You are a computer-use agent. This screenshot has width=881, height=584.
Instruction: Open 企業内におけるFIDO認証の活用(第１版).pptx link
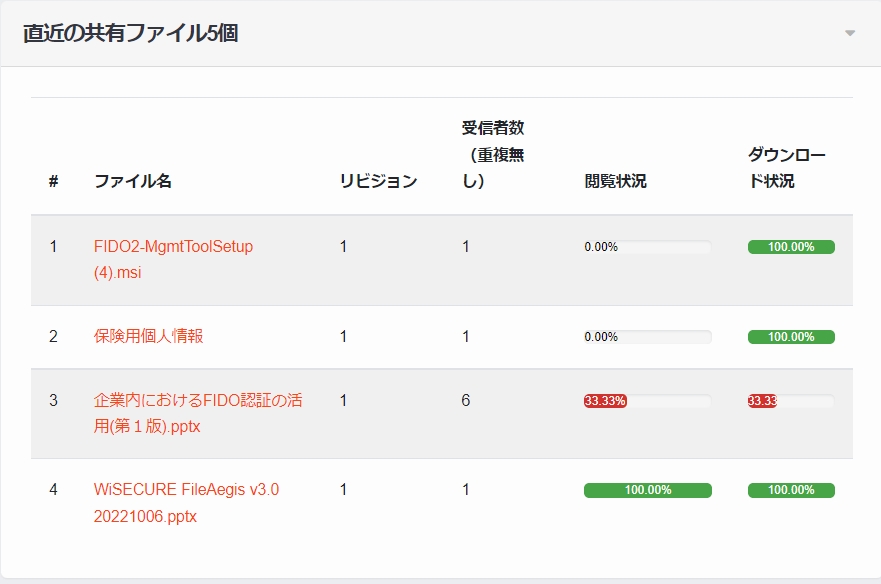tap(198, 413)
